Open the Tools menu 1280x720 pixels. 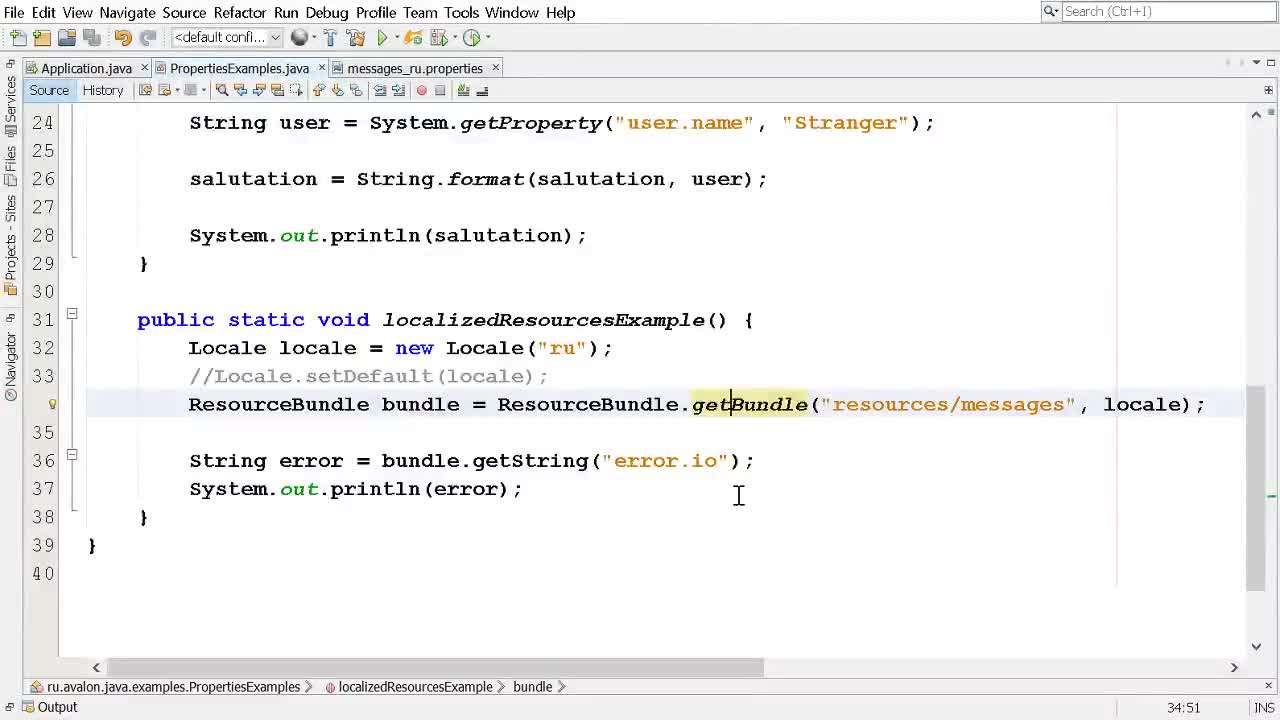coord(461,12)
